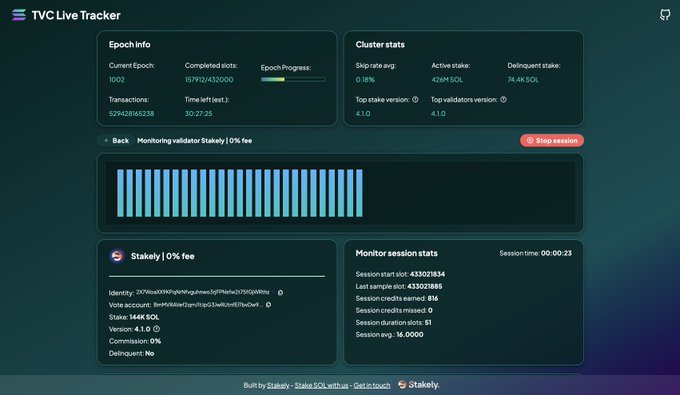This screenshot has width=680, height=395.
Task: Open the Get in touch link
Action: point(372,385)
